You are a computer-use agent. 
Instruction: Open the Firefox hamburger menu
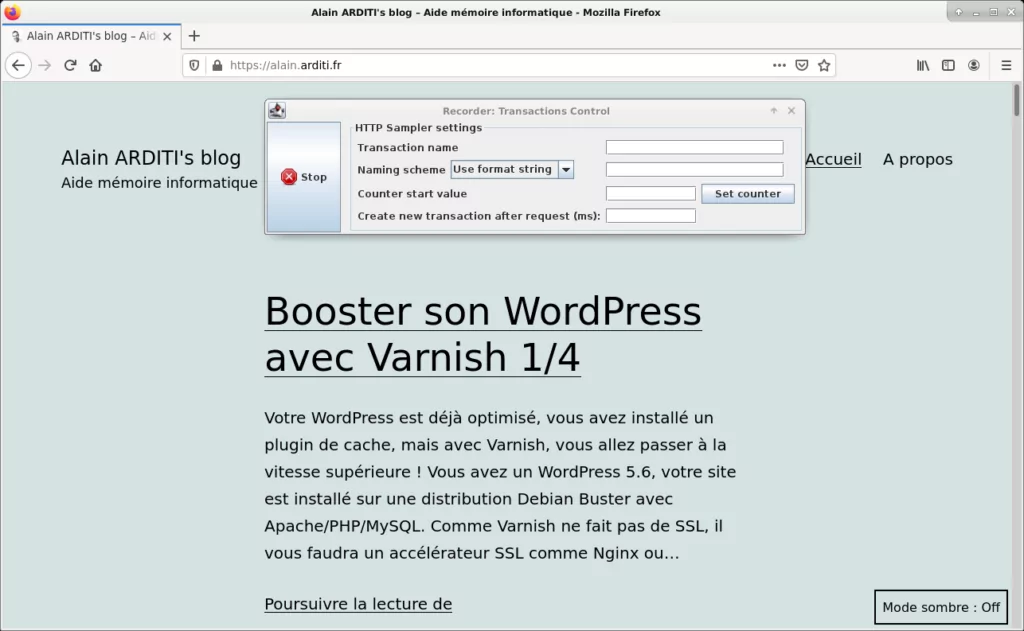tap(1006, 65)
